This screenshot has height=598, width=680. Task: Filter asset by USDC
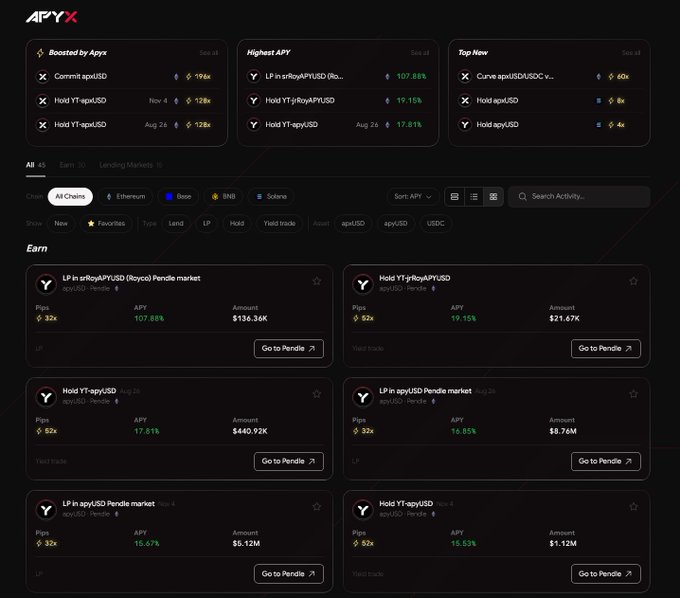435,223
